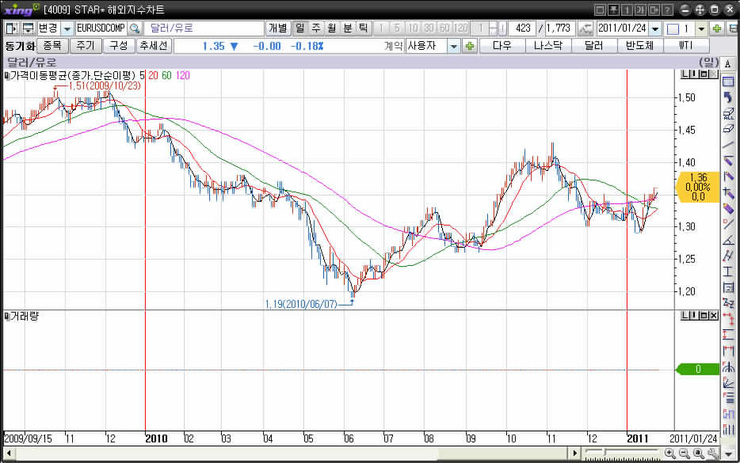The image size is (740, 463).
Task: Open the chart layout count dropdown
Action: [702, 28]
